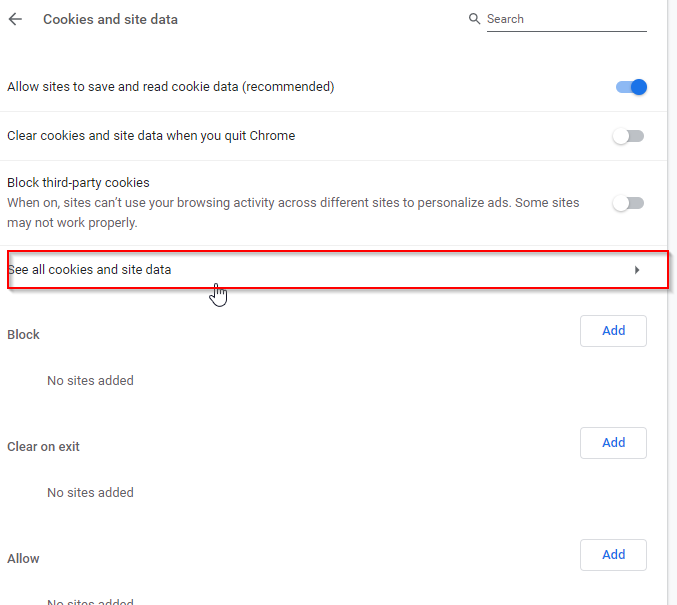Click the Allow section heading
Viewport: 677px width, 605px height.
[23, 558]
